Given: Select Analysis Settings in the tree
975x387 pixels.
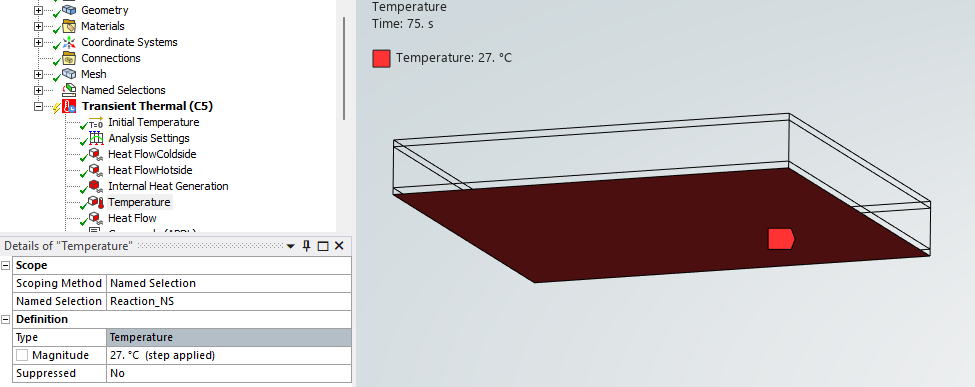Looking at the screenshot, I should pos(149,138).
